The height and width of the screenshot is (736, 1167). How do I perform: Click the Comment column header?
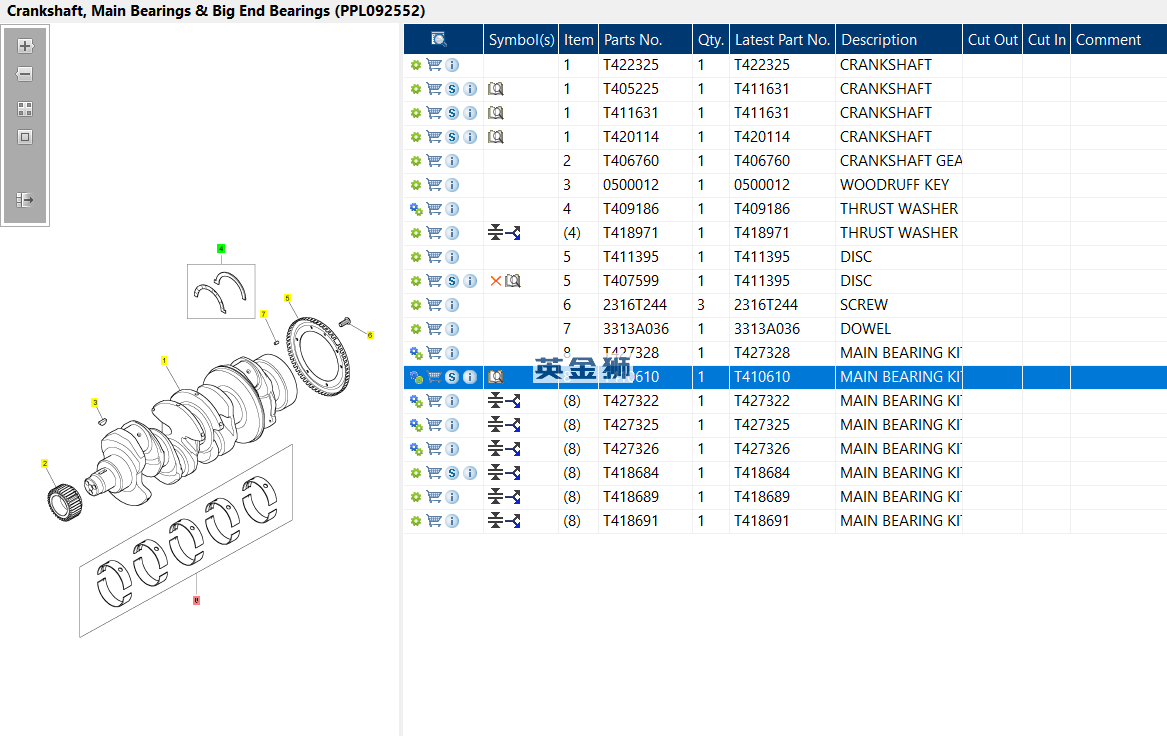(1119, 39)
